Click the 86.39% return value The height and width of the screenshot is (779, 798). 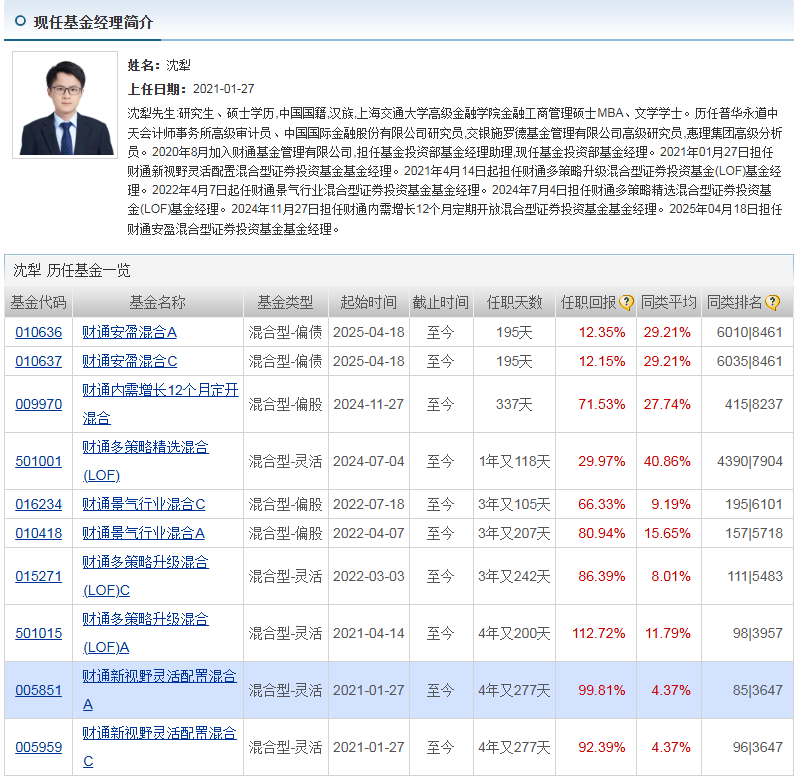click(x=602, y=576)
